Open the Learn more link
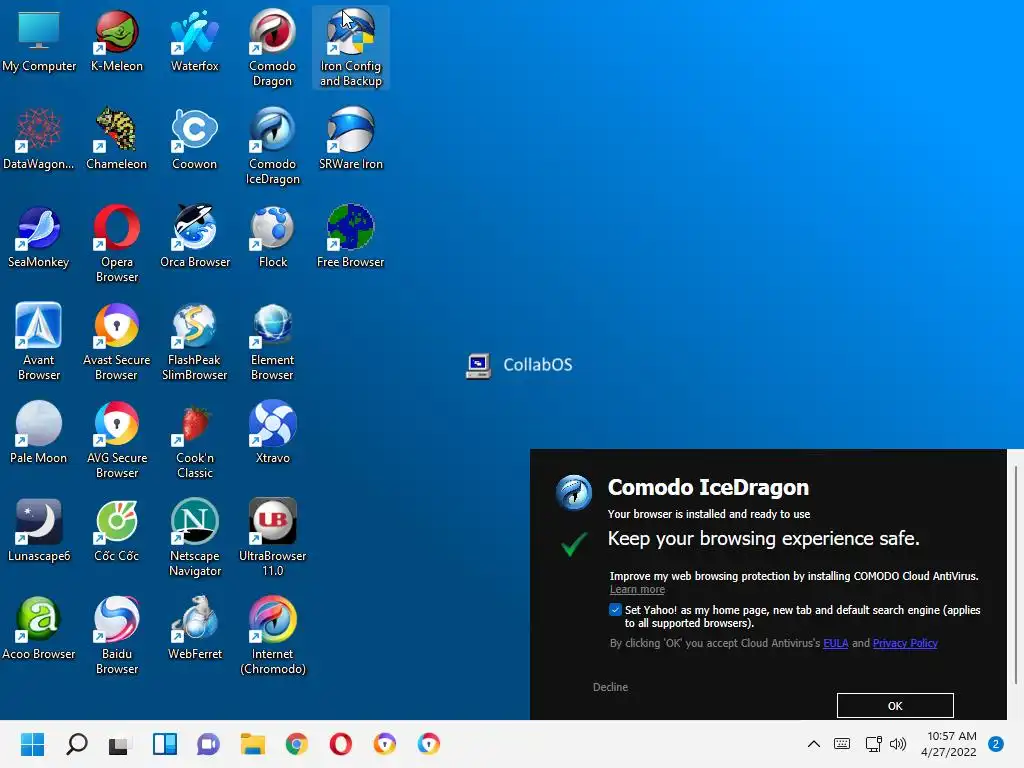 click(x=637, y=589)
